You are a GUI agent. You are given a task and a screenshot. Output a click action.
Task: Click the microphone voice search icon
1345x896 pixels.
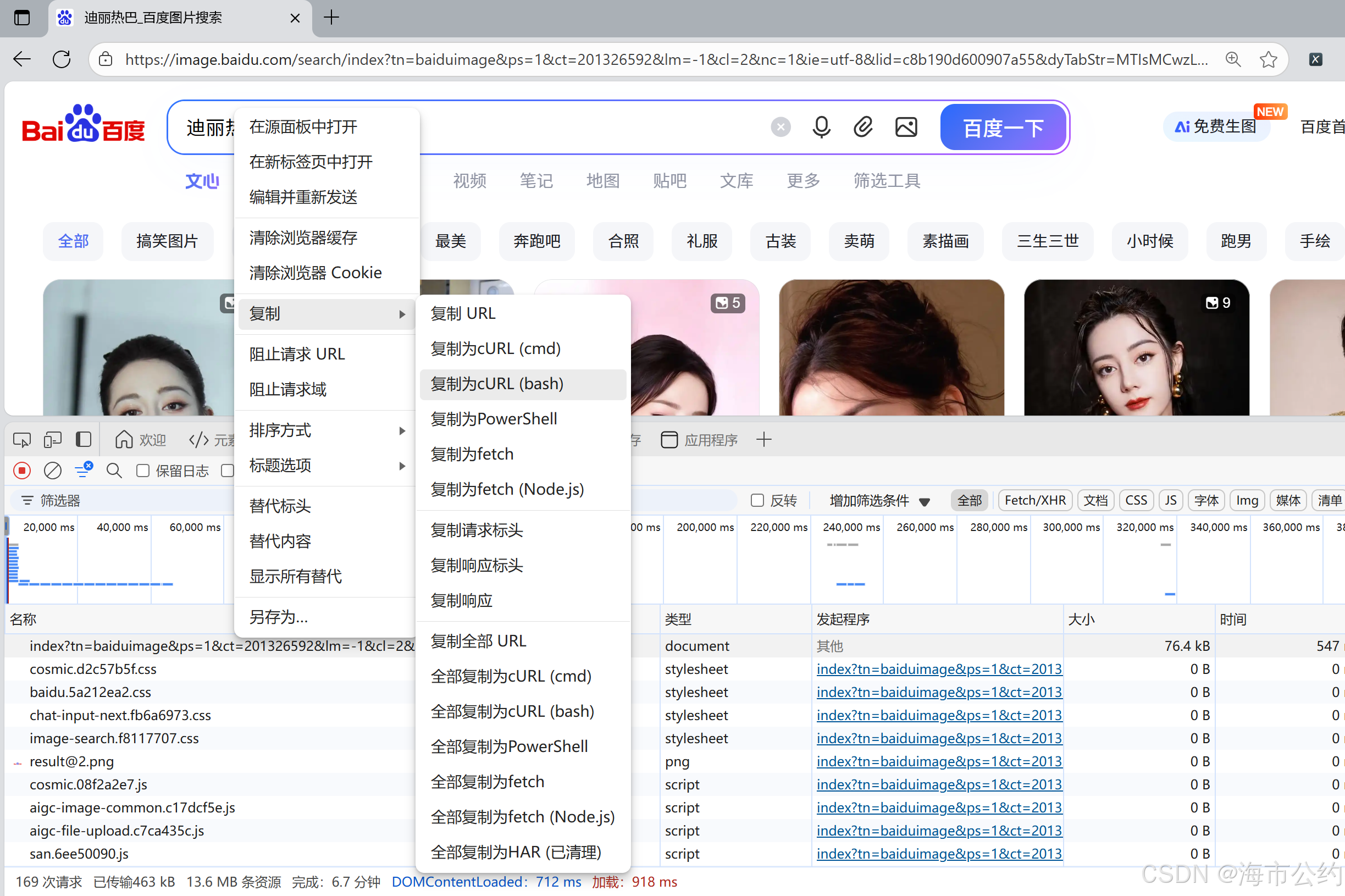pyautogui.click(x=821, y=127)
